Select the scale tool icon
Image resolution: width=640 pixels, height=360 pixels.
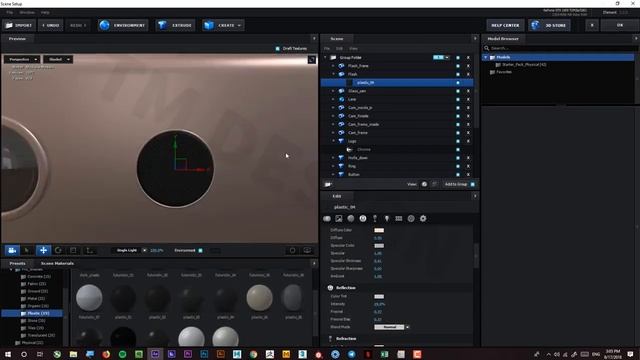click(73, 250)
